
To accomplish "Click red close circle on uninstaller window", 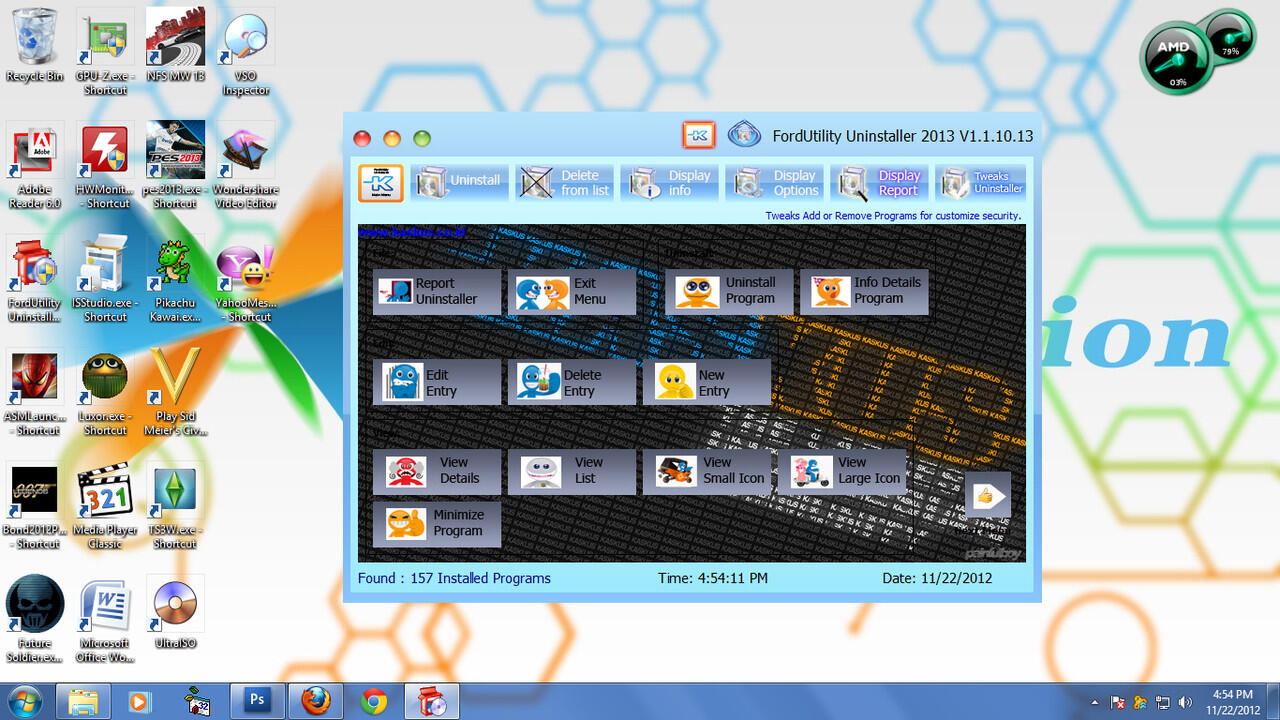I will pyautogui.click(x=362, y=139).
